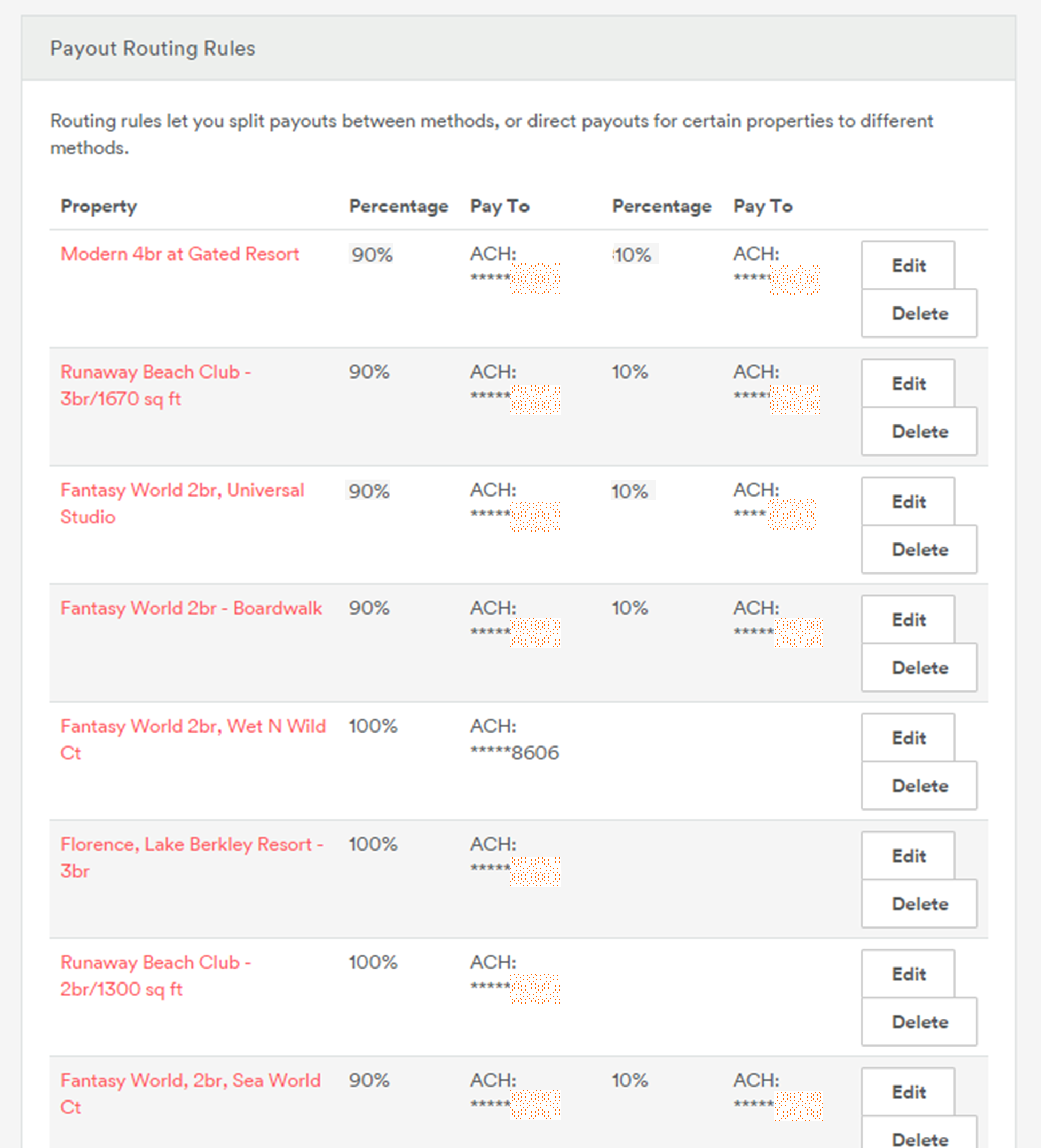This screenshot has width=1041, height=1148.
Task: Open Modern 4br at Gated Resort property
Action: pyautogui.click(x=179, y=254)
